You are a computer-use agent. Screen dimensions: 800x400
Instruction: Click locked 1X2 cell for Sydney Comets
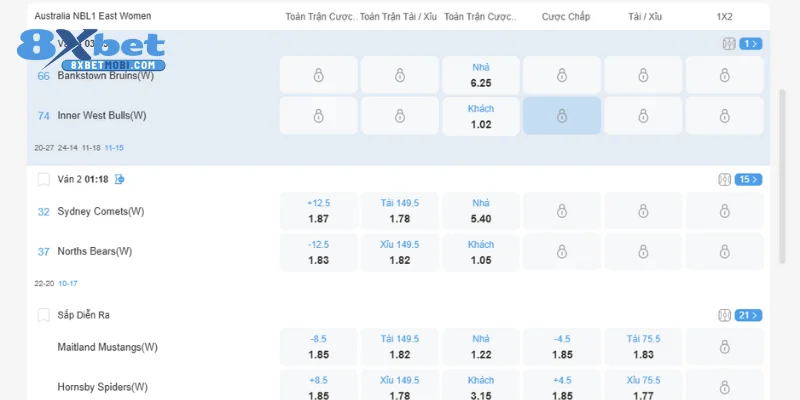(725, 211)
